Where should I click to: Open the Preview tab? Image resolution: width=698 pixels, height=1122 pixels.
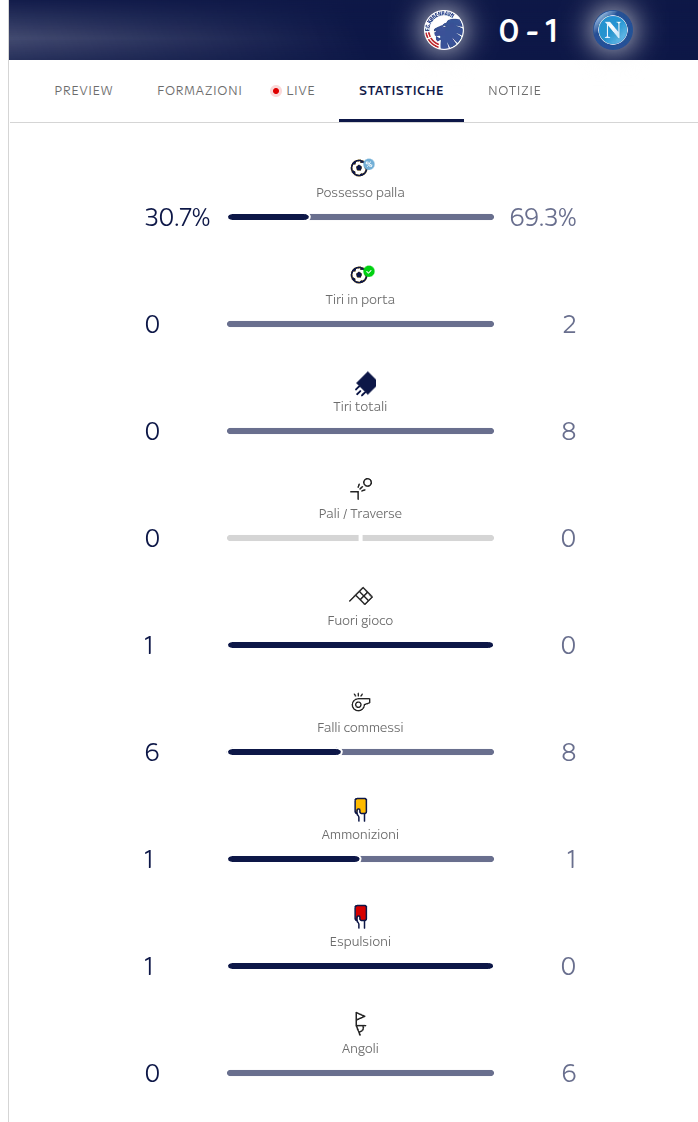pos(84,91)
